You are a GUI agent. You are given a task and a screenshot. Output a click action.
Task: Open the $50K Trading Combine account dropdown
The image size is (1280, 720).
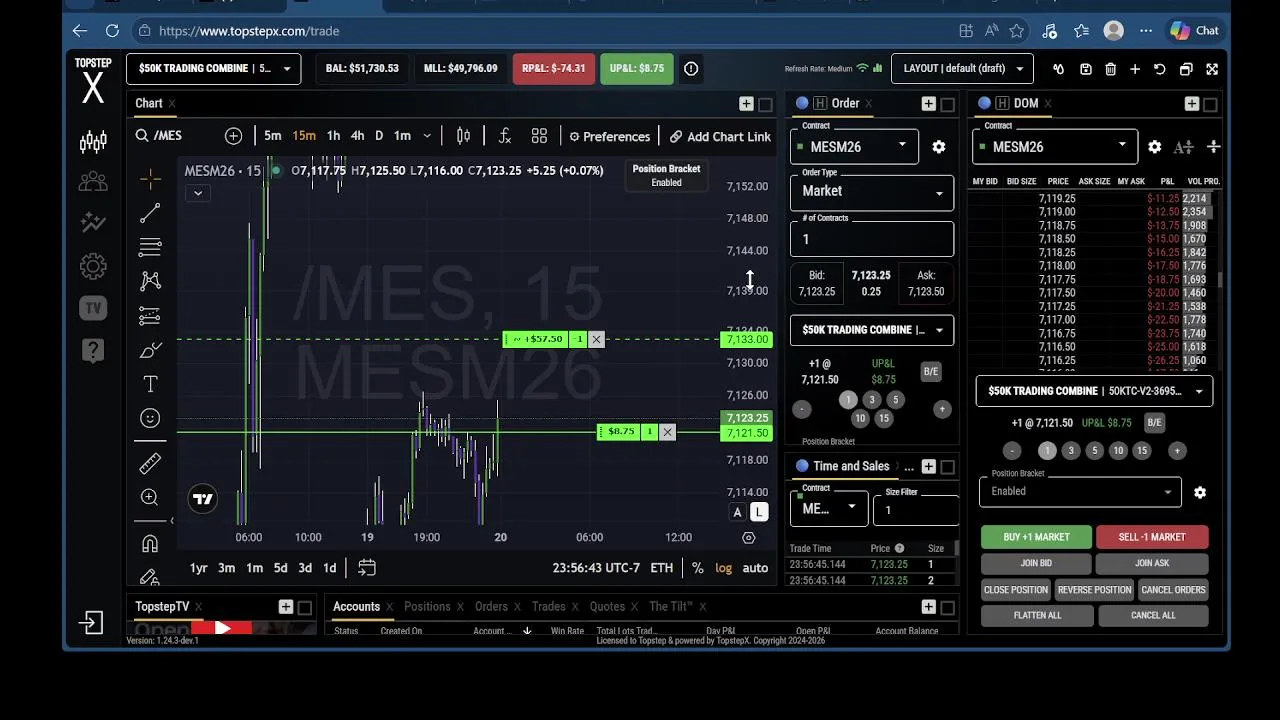(213, 69)
